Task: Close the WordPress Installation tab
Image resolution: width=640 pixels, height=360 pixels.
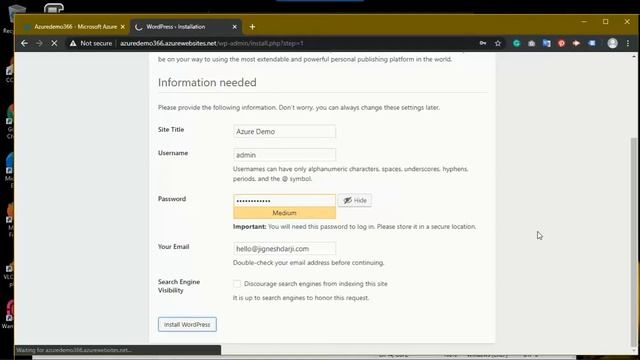Action: point(234,27)
